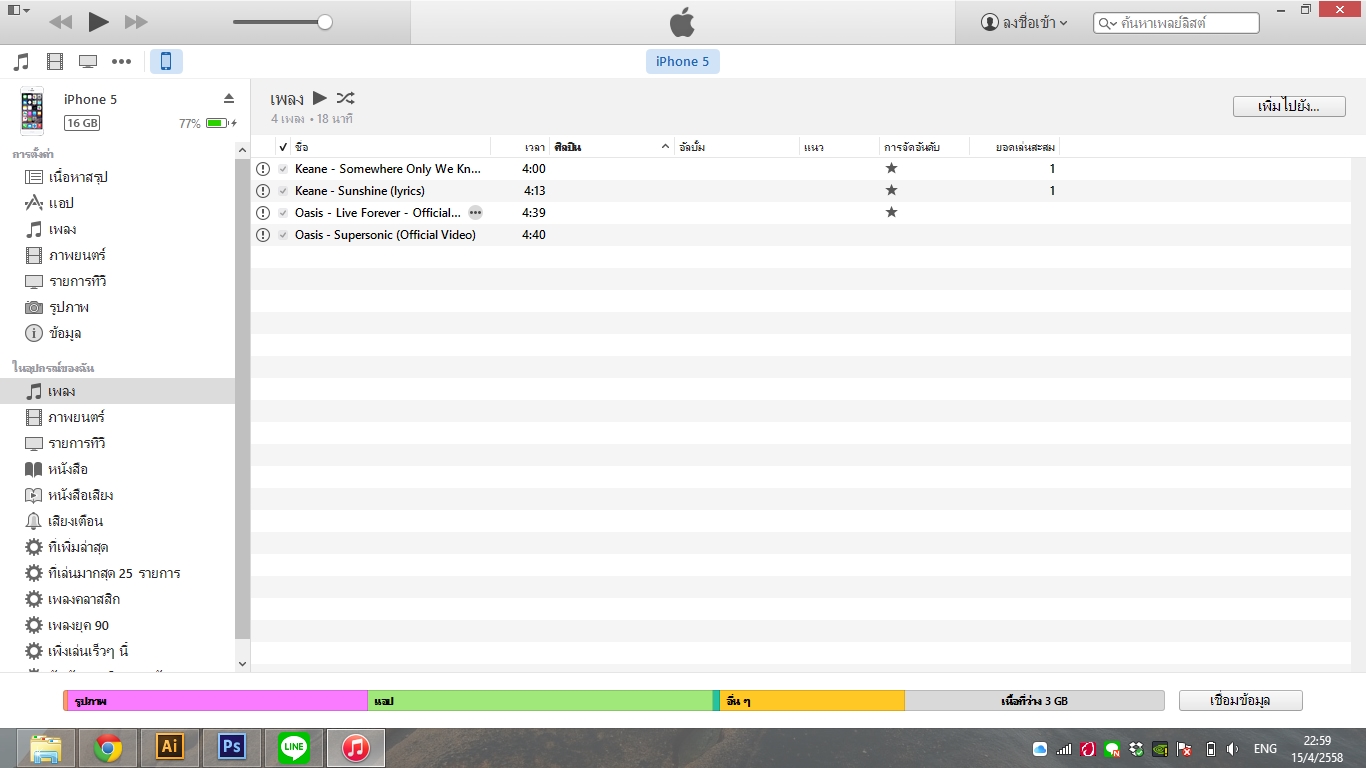This screenshot has height=768, width=1366.
Task: Click the iTunes taskbar icon
Action: point(356,747)
